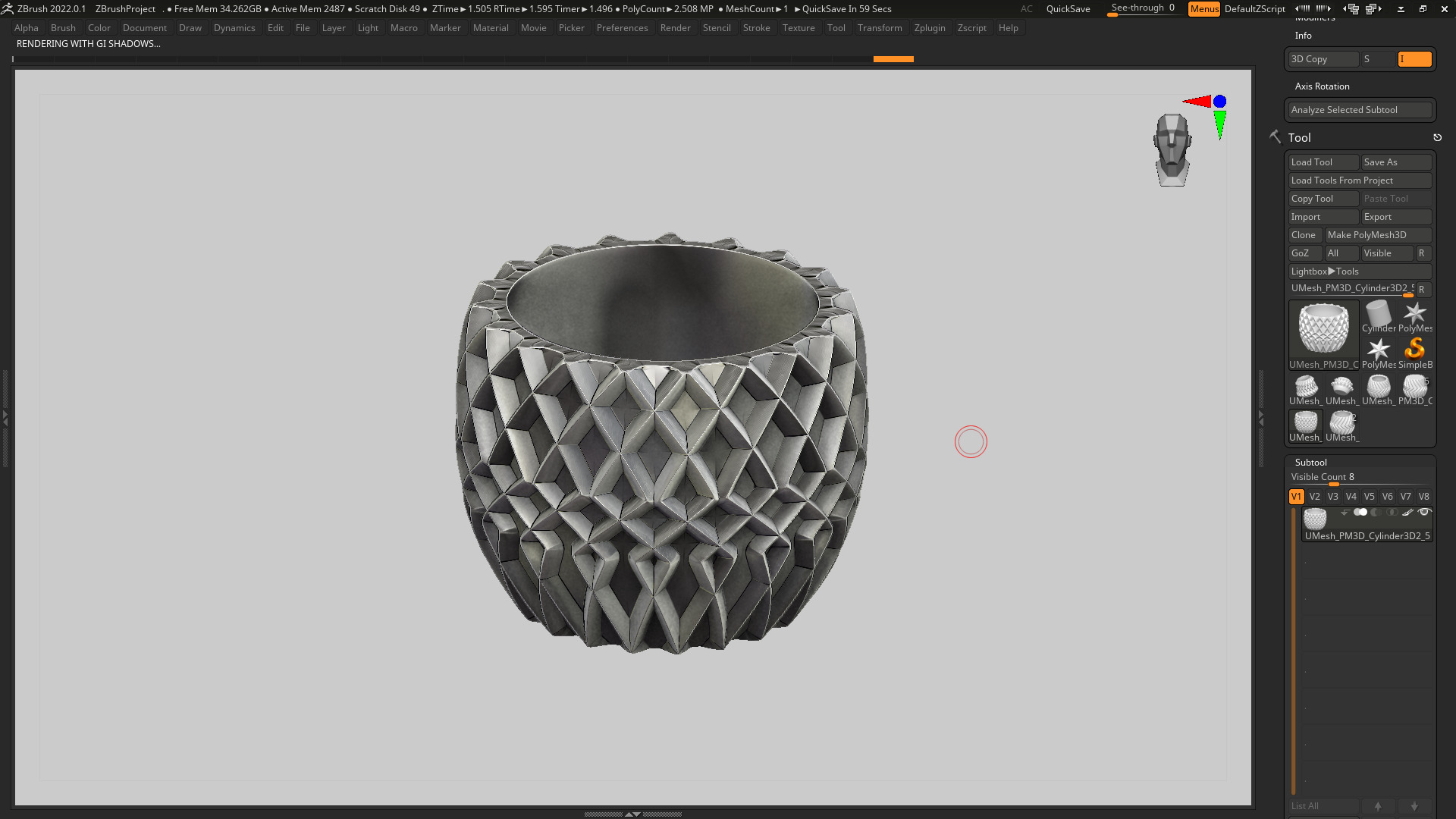Screen dimensions: 1456x819
Task: Toggle the orange I button in Info
Action: click(1414, 59)
